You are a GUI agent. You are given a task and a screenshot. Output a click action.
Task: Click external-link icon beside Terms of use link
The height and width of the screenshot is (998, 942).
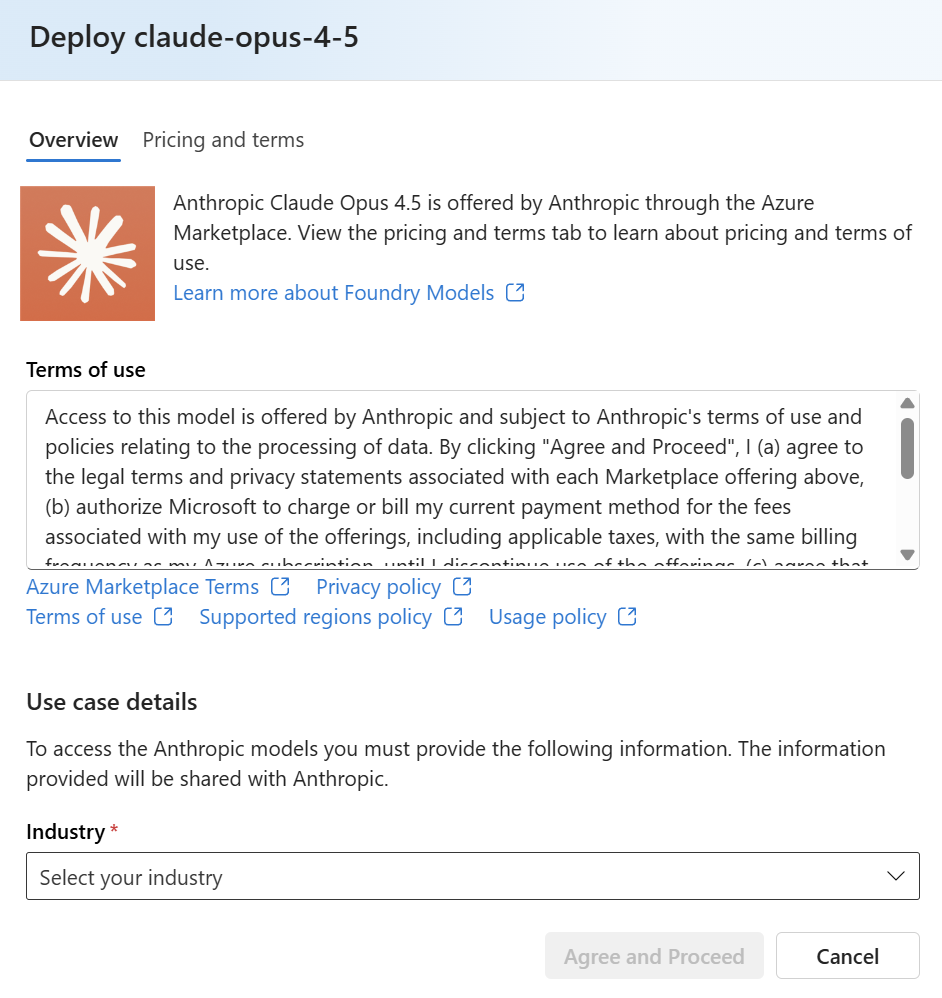163,617
